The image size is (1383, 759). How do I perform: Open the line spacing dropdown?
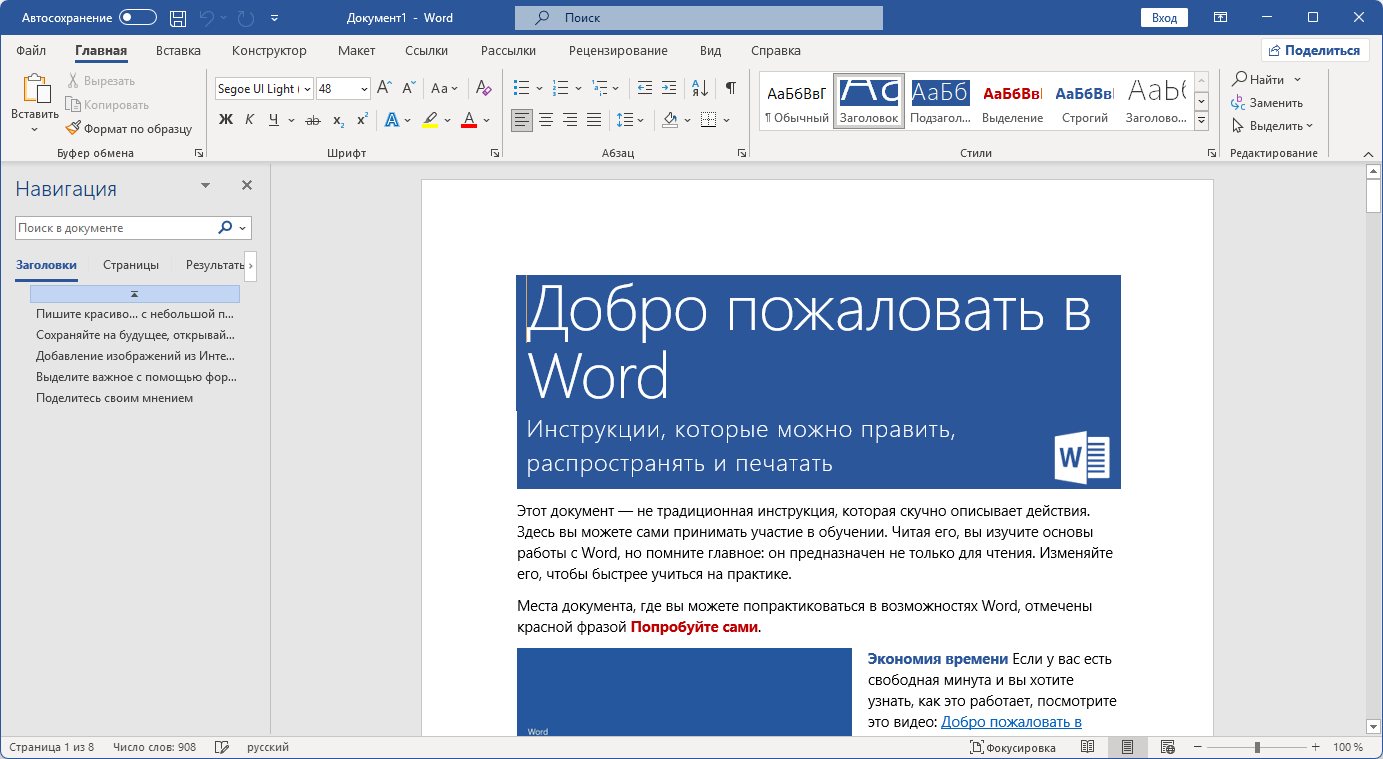630,120
